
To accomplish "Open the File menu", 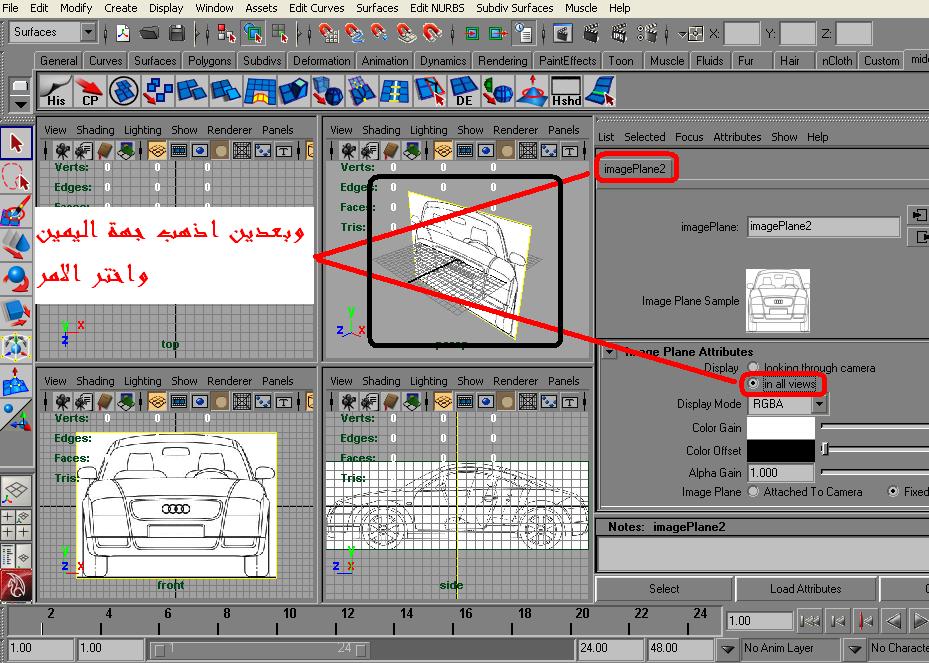I will [x=11, y=8].
